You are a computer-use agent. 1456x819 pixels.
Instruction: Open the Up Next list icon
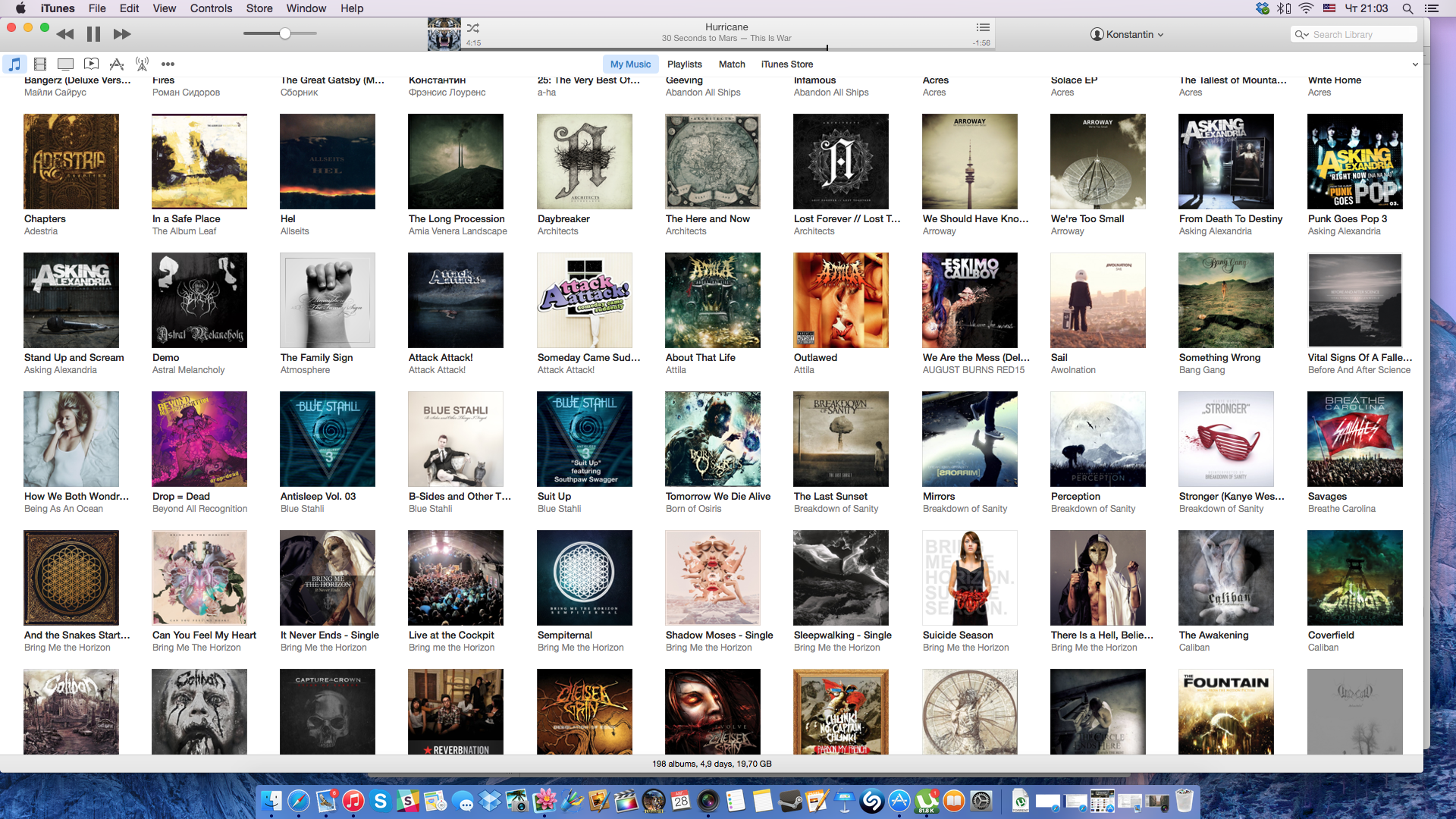(983, 27)
